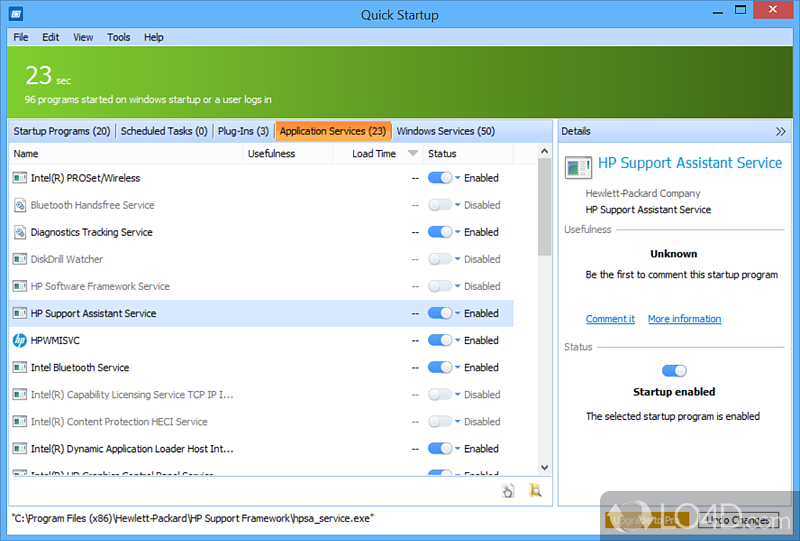
Task: Click the Intel Capability Licensing Service icon
Action: [19, 395]
